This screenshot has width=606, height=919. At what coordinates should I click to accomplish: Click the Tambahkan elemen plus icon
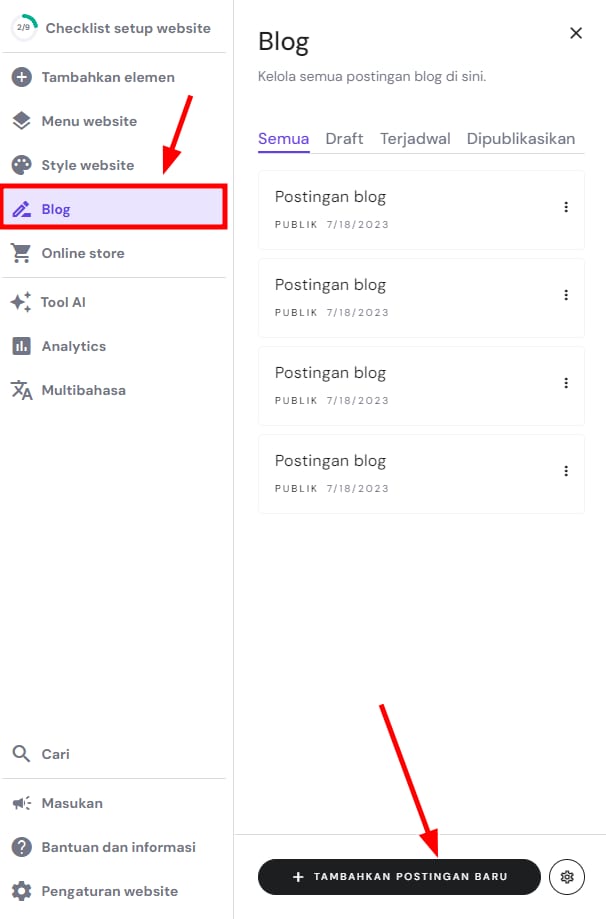22,77
